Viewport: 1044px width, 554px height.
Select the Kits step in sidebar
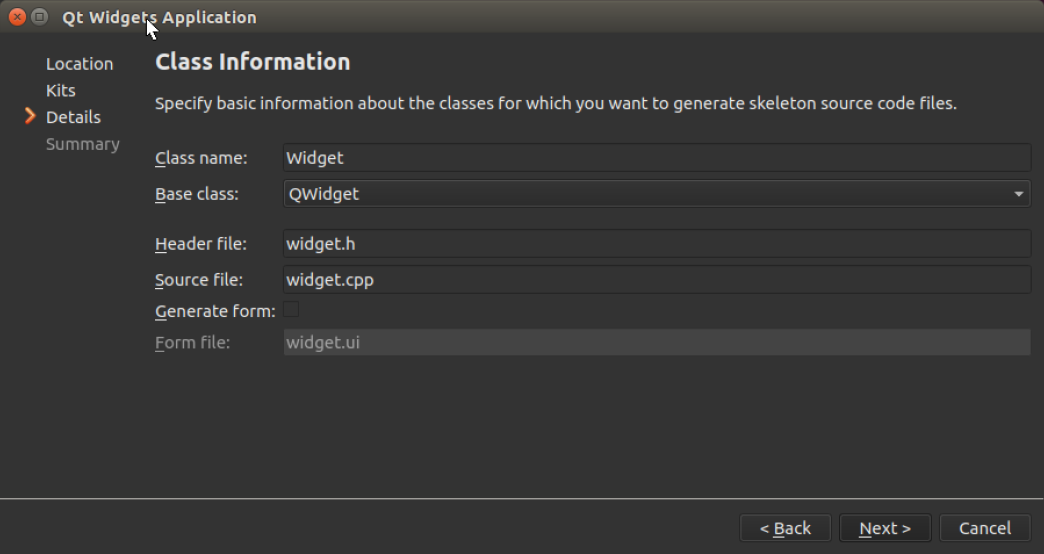tap(61, 91)
